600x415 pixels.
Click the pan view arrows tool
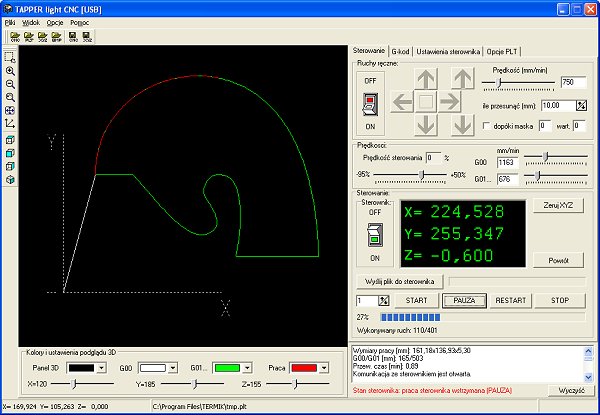point(10,111)
